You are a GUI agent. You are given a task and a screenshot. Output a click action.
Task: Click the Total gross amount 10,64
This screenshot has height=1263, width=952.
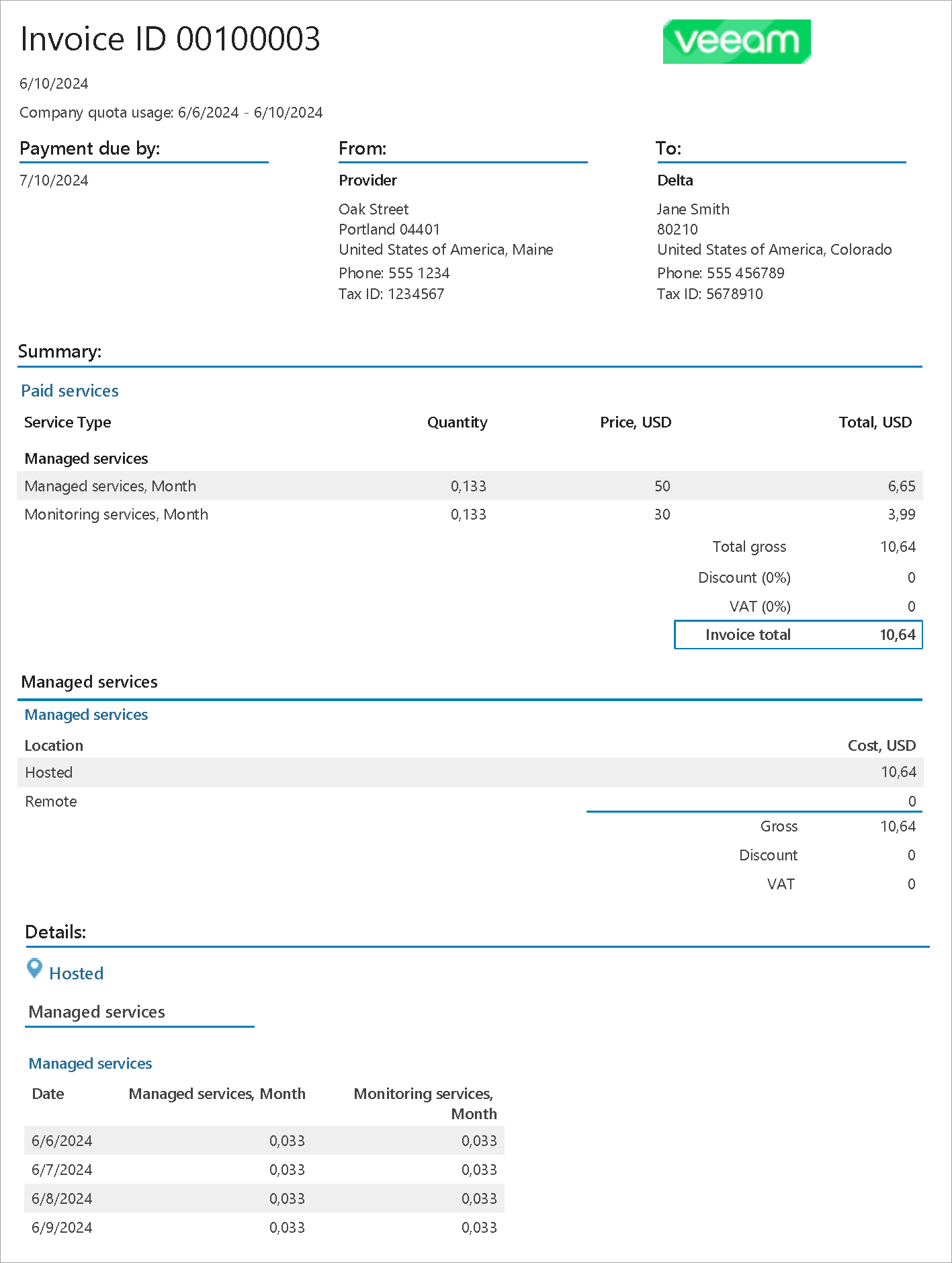click(x=898, y=546)
